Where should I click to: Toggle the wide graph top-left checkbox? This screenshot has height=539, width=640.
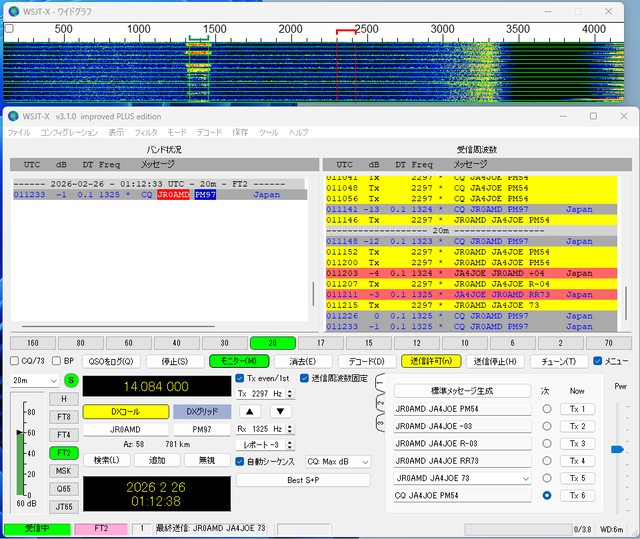pos(9,29)
